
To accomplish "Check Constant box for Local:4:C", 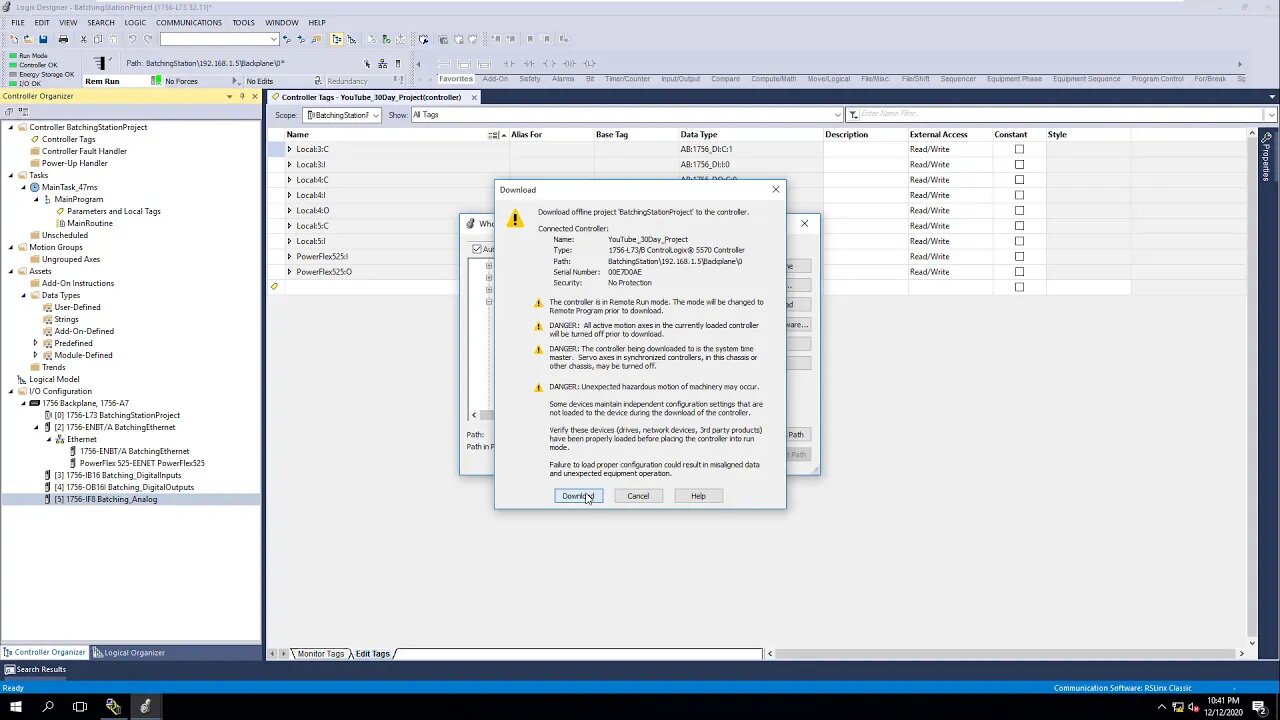I will pyautogui.click(x=1019, y=180).
